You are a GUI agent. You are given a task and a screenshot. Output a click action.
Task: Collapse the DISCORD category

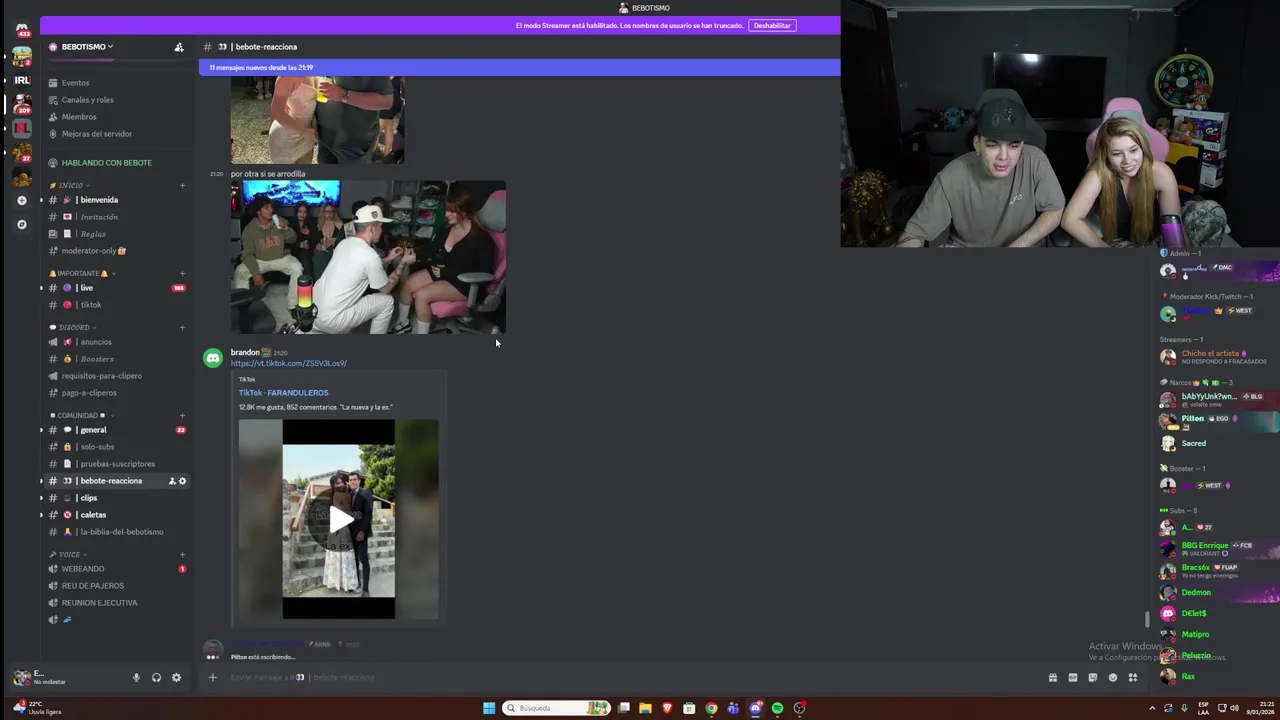click(74, 327)
